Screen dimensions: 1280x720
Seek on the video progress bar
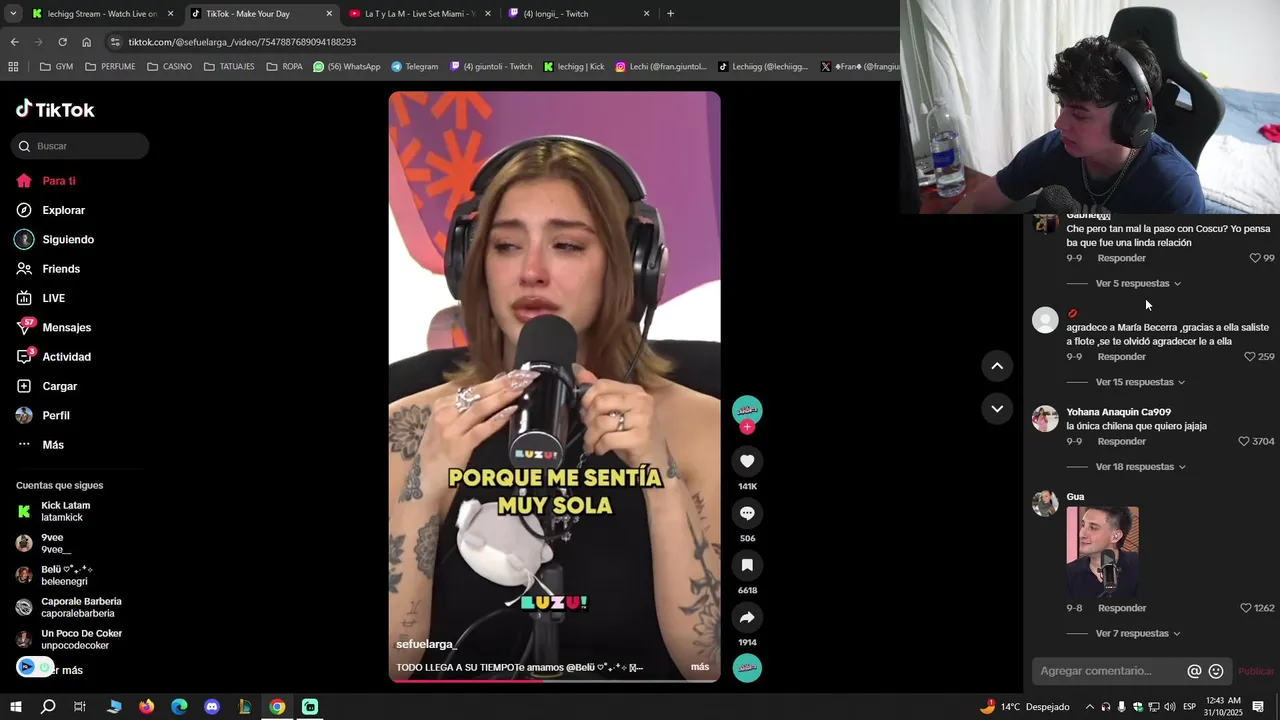click(x=554, y=680)
